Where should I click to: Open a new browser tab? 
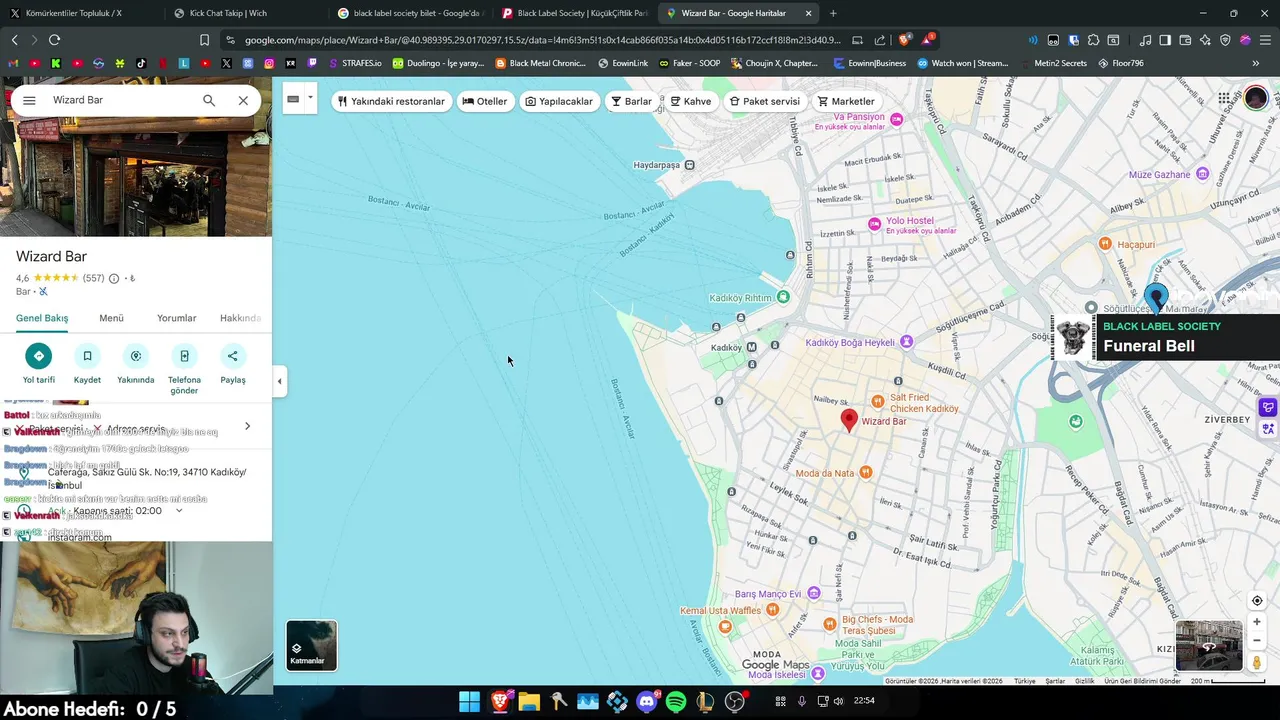coord(833,13)
